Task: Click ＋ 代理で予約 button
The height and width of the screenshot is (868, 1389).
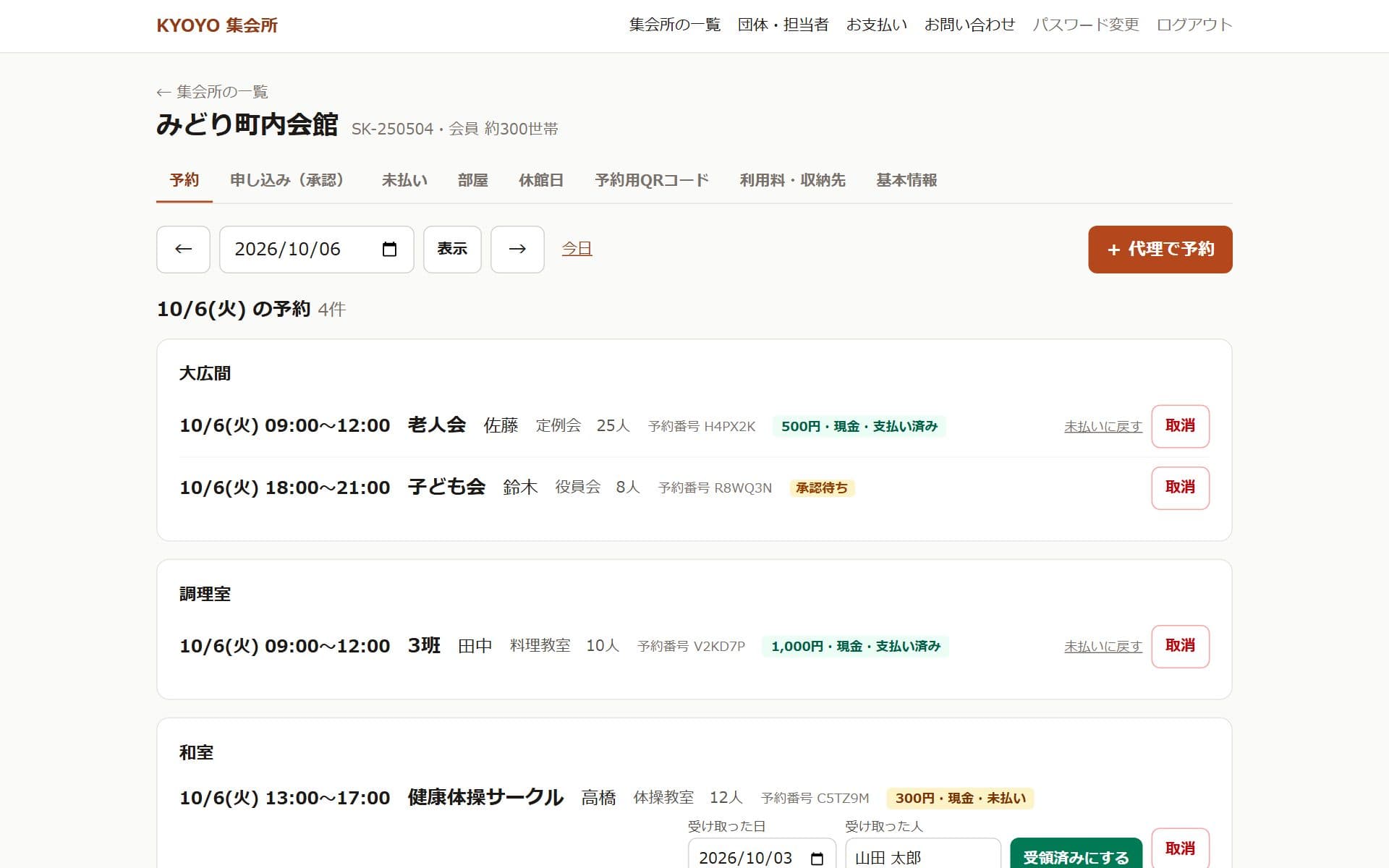Action: coord(1160,250)
